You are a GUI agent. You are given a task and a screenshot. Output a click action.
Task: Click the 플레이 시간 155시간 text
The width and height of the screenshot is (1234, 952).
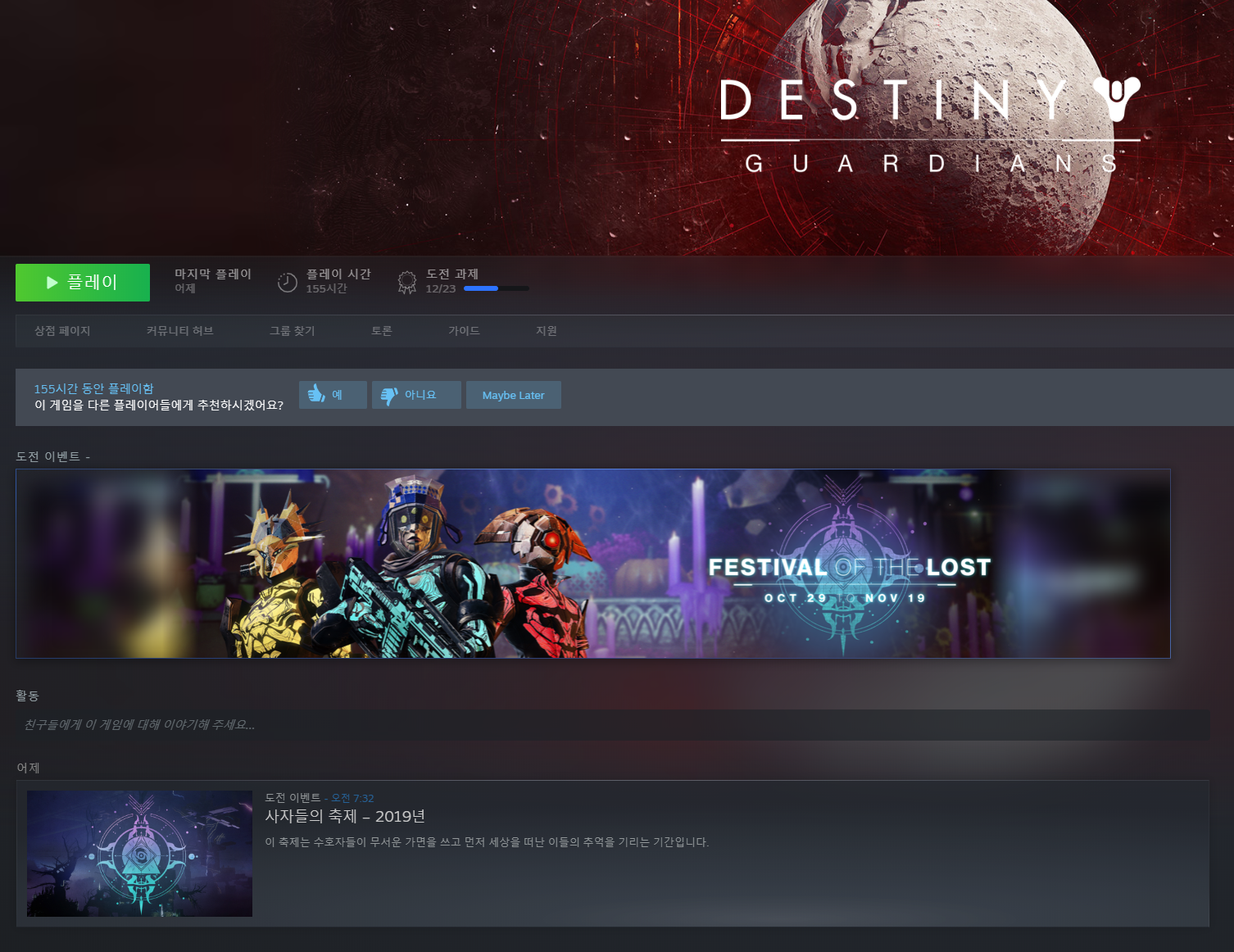pyautogui.click(x=338, y=280)
